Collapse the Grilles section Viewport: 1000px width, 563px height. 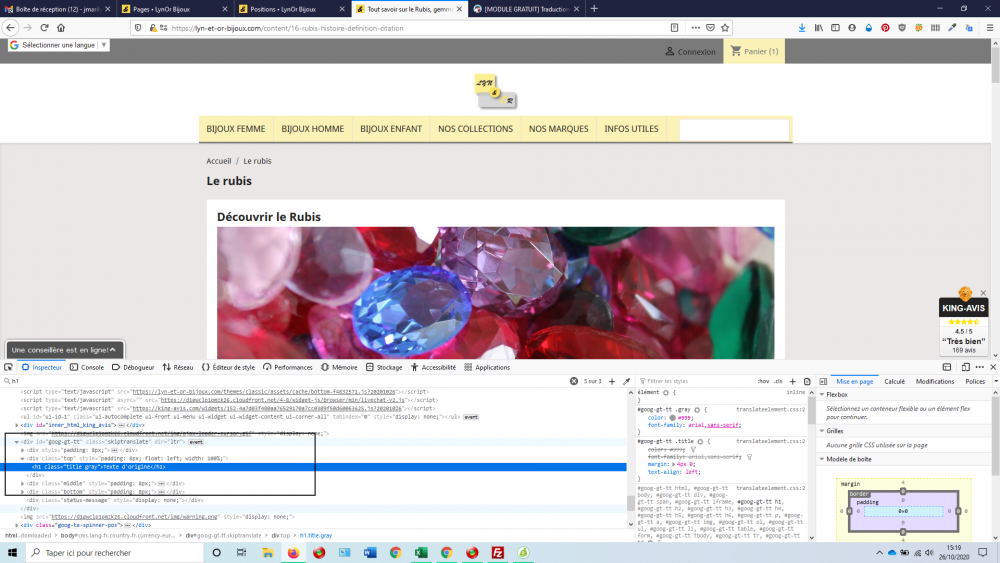pyautogui.click(x=822, y=431)
